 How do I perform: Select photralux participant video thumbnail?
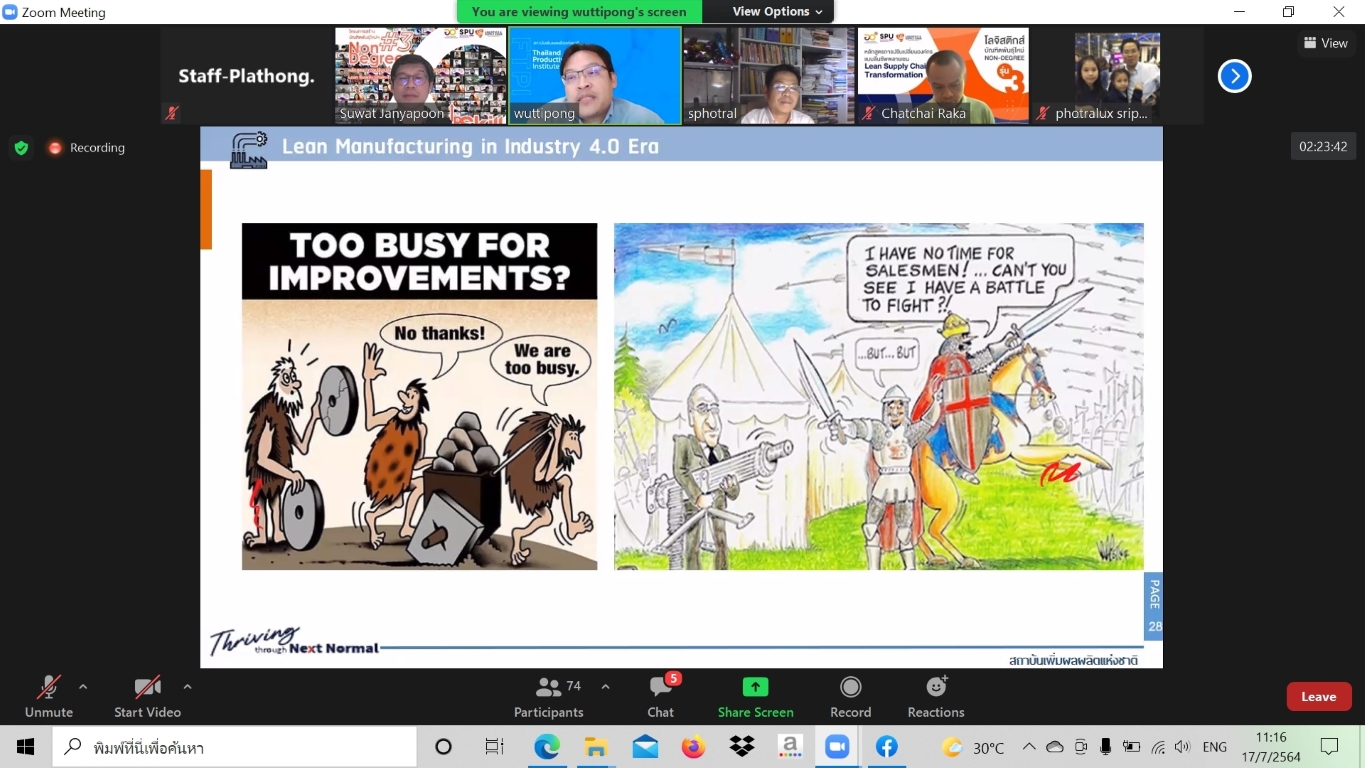click(1118, 76)
